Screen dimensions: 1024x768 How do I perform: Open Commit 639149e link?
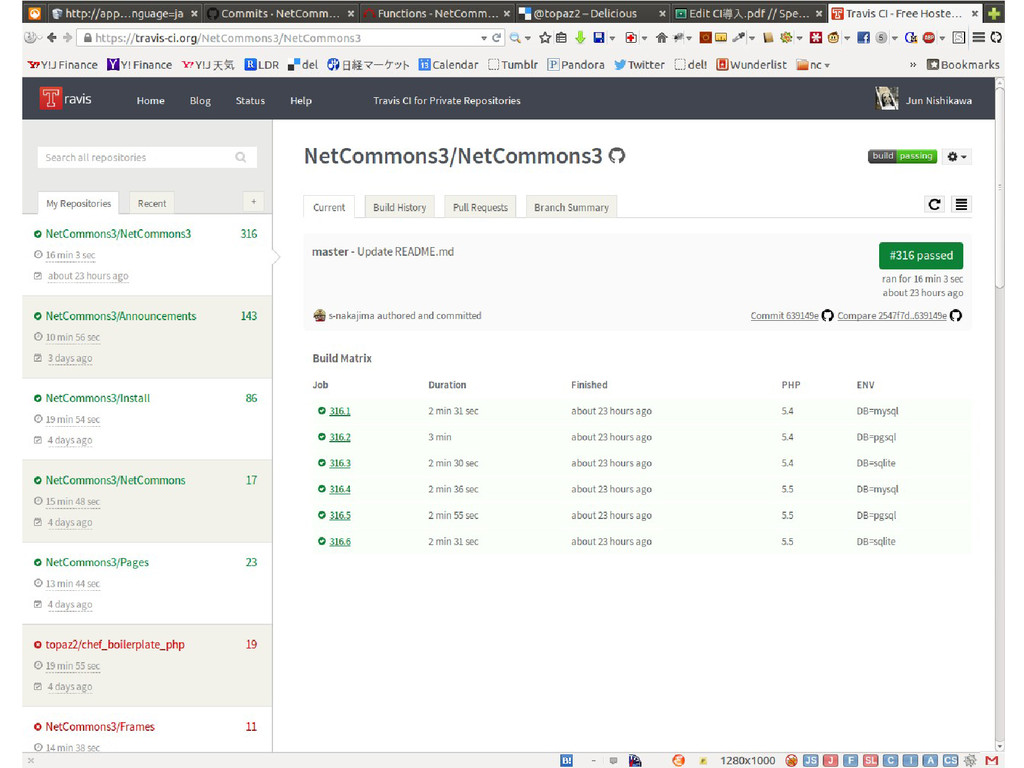(x=784, y=315)
